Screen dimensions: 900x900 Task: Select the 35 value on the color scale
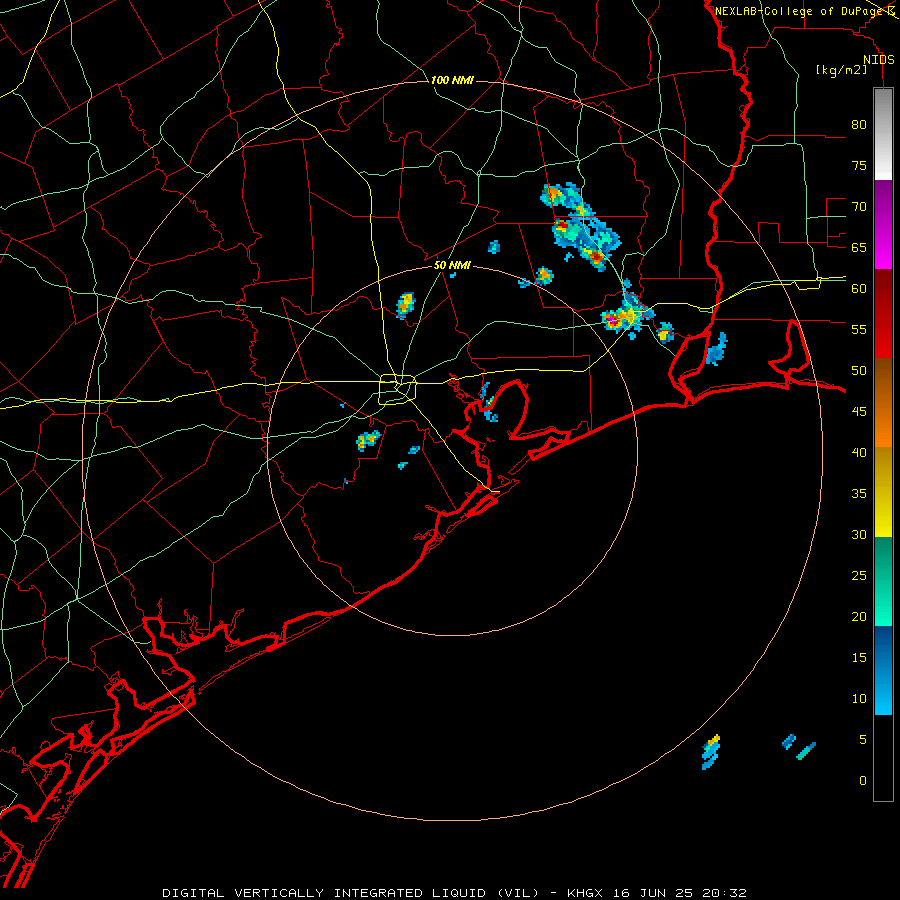(x=859, y=494)
